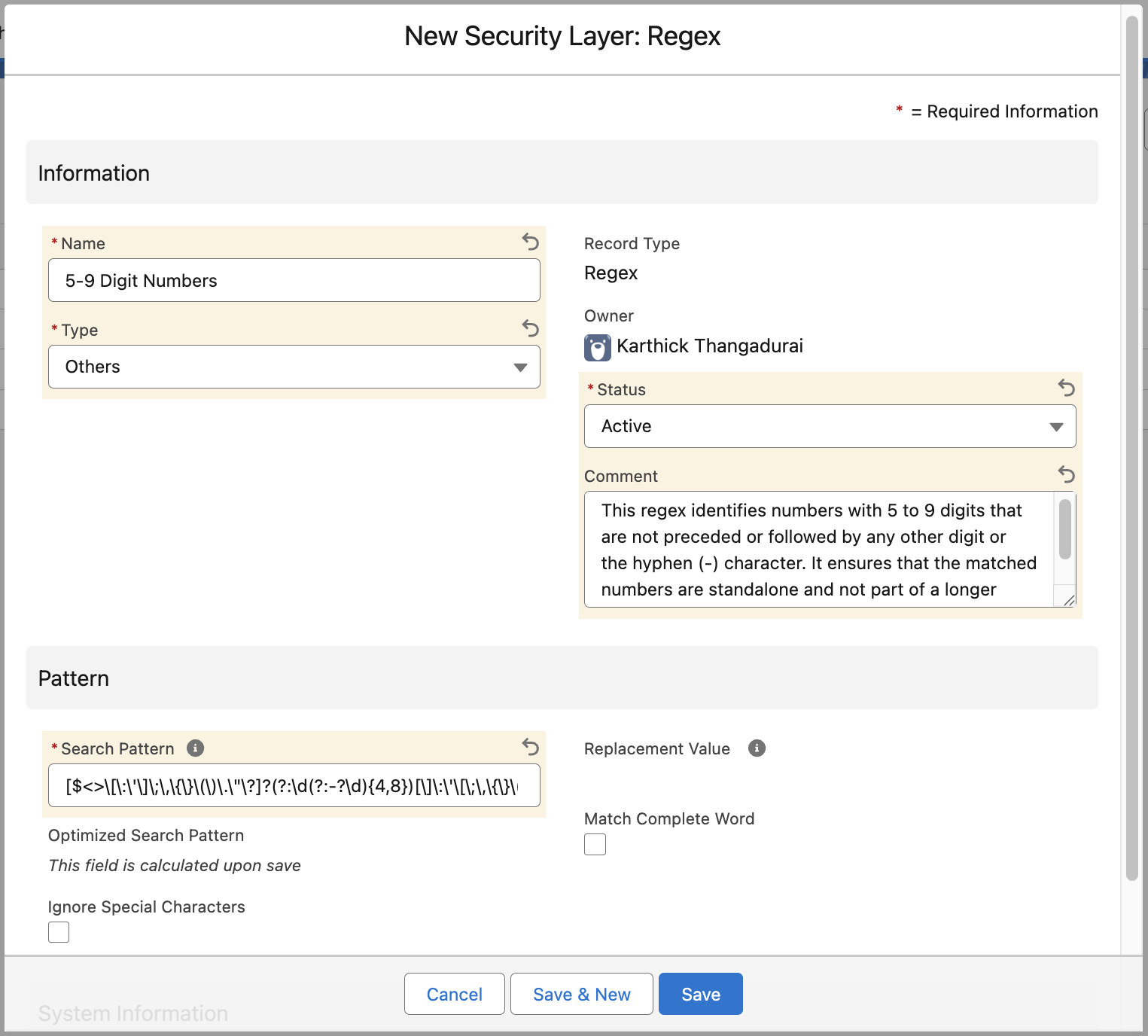Viewport: 1148px width, 1036px height.
Task: Click the undo icon for Type
Action: [x=531, y=328]
